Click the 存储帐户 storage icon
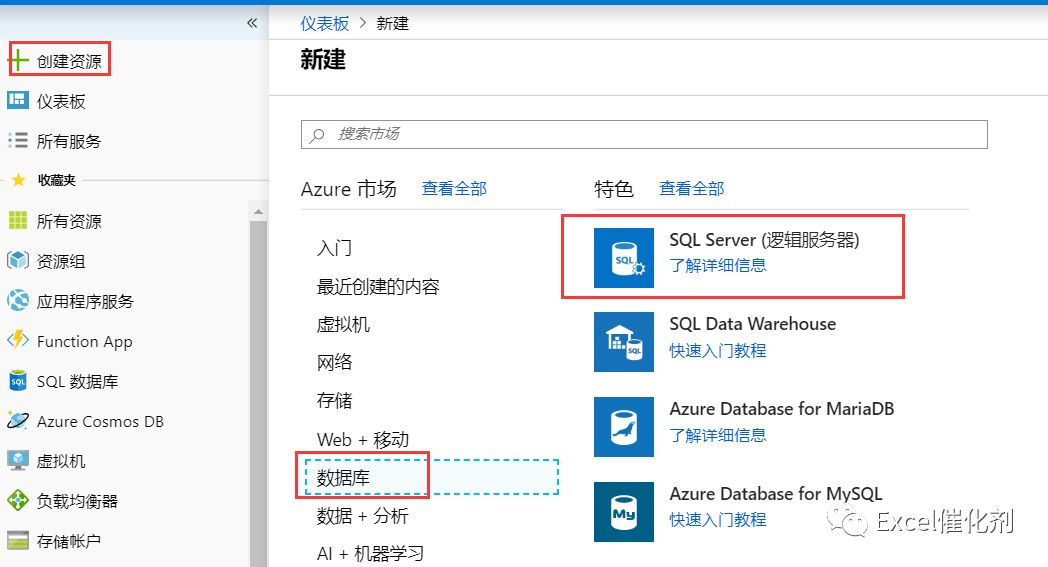The width and height of the screenshot is (1048, 567). tap(17, 540)
